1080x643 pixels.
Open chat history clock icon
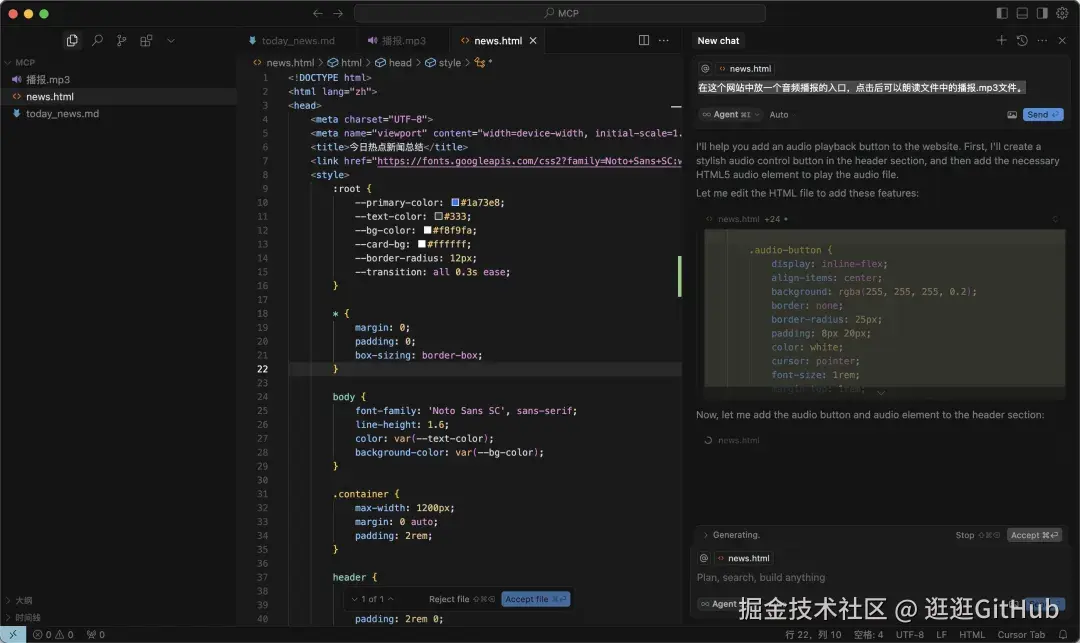[1022, 41]
